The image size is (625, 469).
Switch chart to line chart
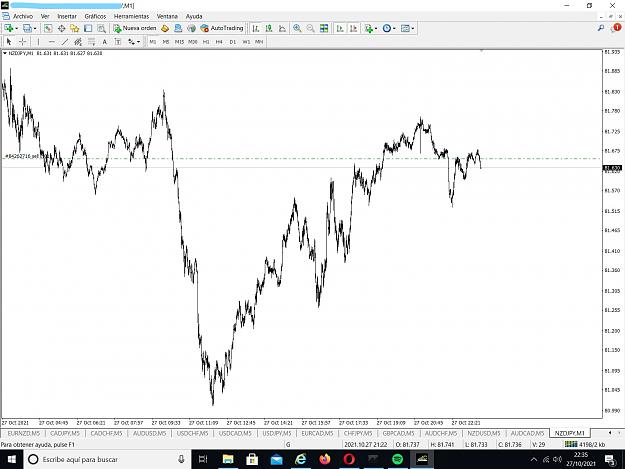[282, 28]
